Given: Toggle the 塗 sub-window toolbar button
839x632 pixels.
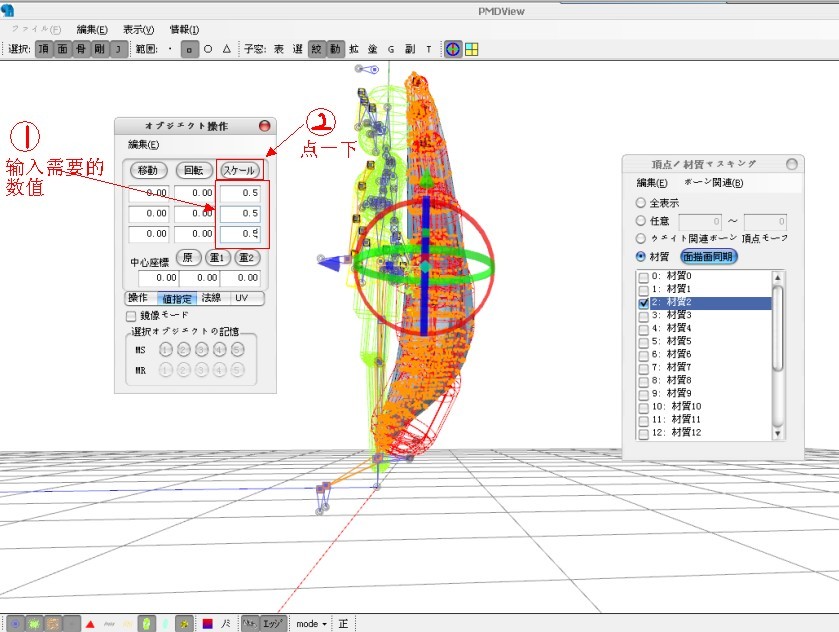Looking at the screenshot, I should [x=372, y=49].
